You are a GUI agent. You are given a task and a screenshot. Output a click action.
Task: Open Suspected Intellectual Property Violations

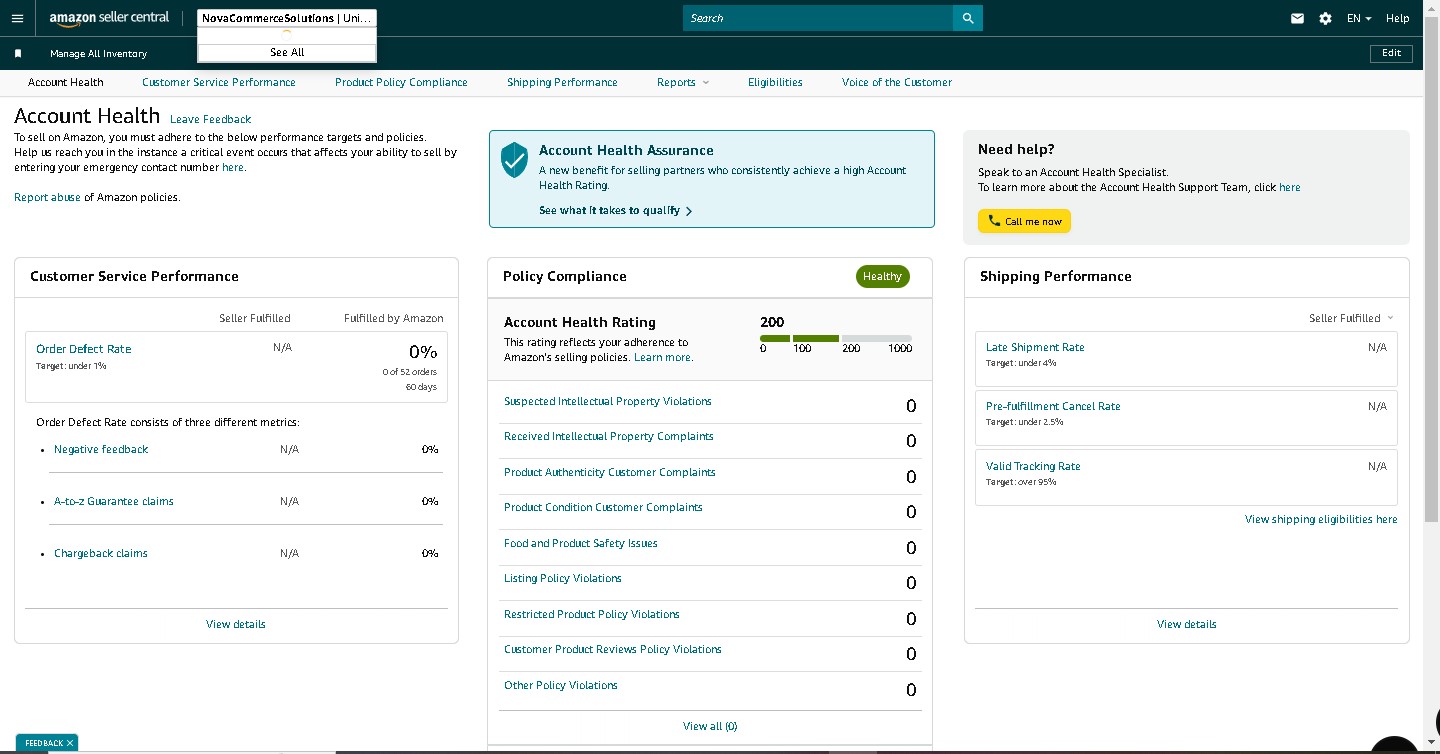(x=608, y=401)
